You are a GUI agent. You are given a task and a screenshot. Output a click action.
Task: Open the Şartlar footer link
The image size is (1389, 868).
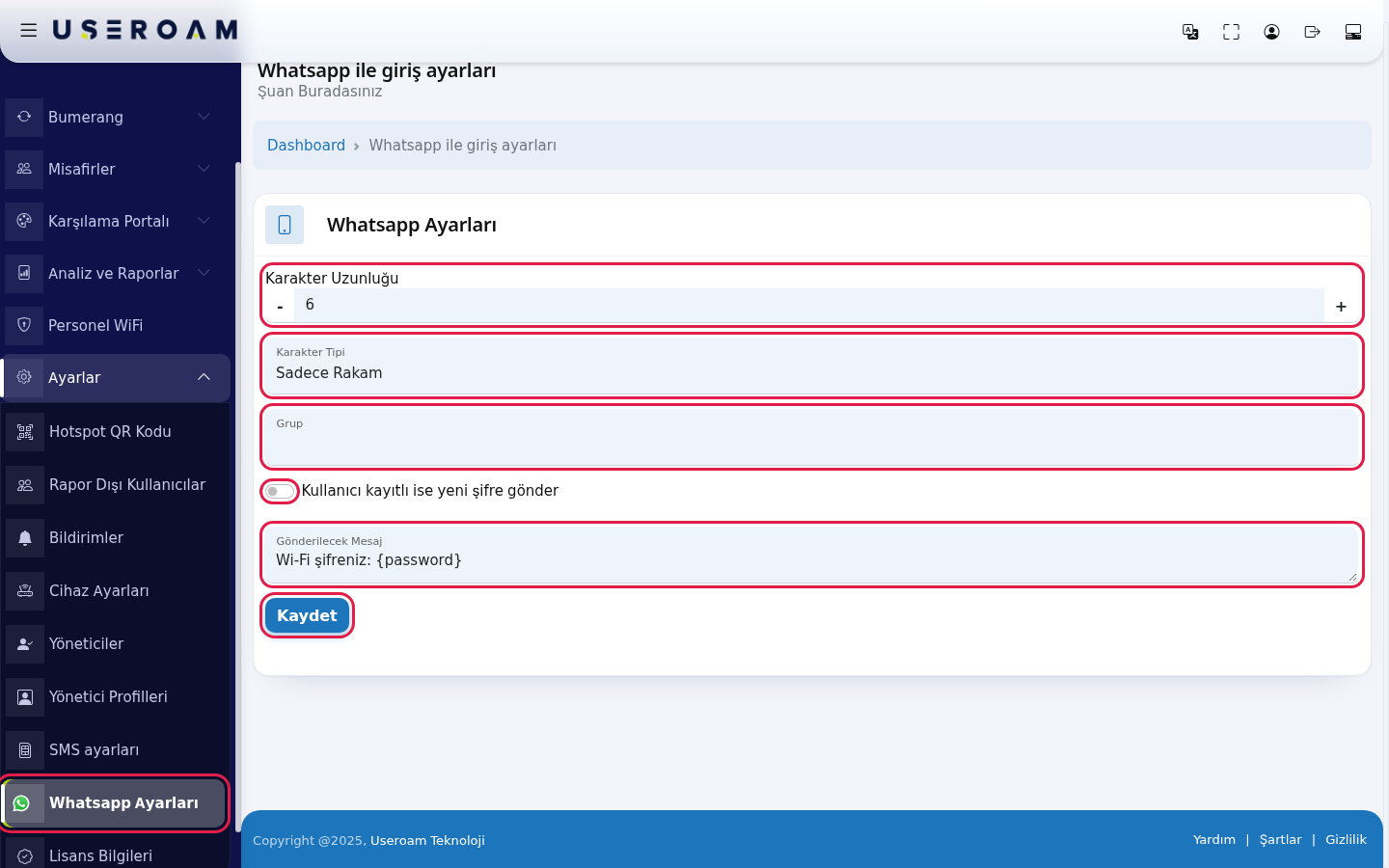(1280, 840)
